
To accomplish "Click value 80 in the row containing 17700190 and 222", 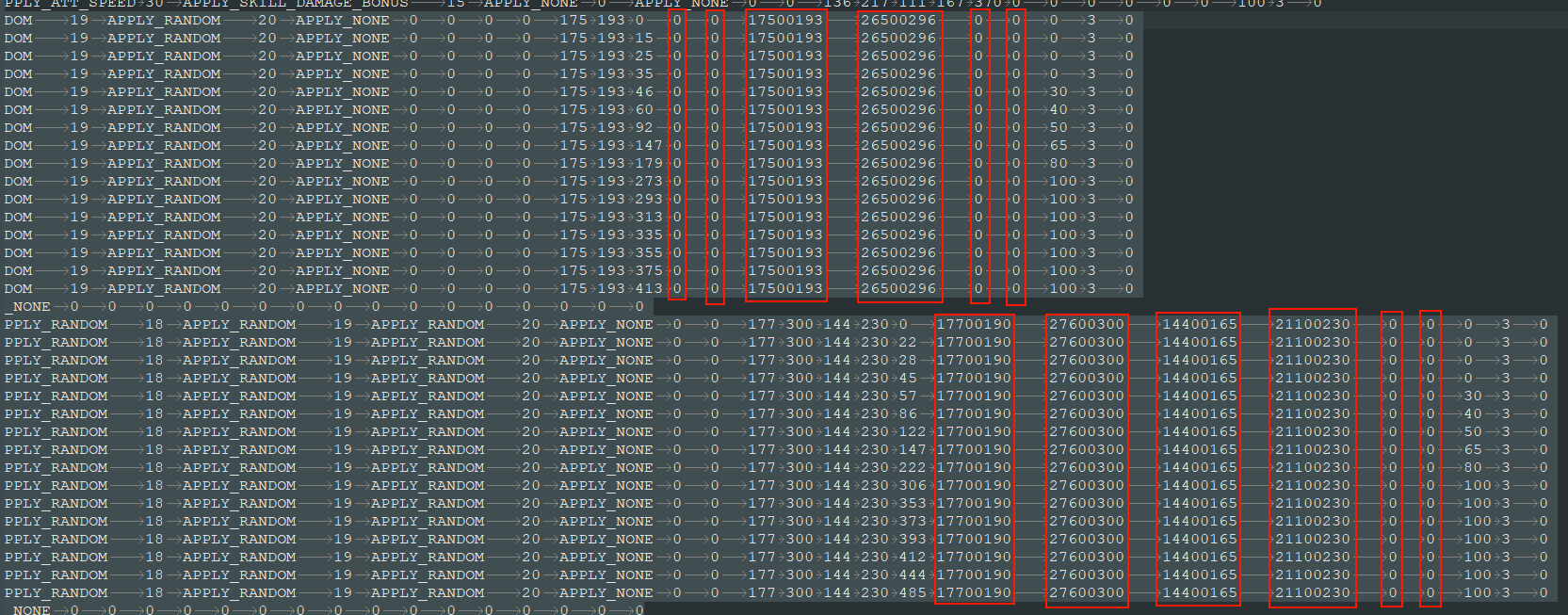I will pos(1473,468).
